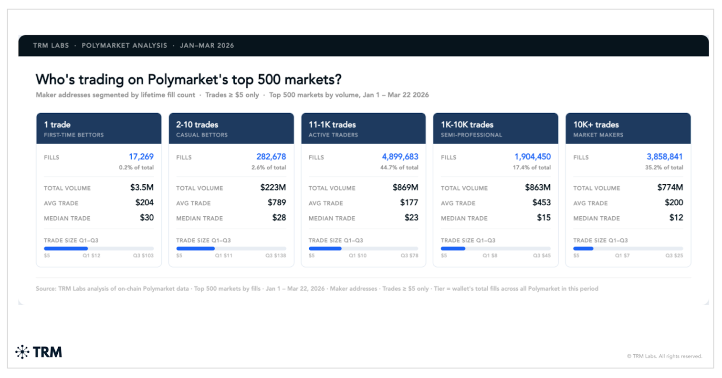Click the 3,858,841 fills number

(x=664, y=157)
